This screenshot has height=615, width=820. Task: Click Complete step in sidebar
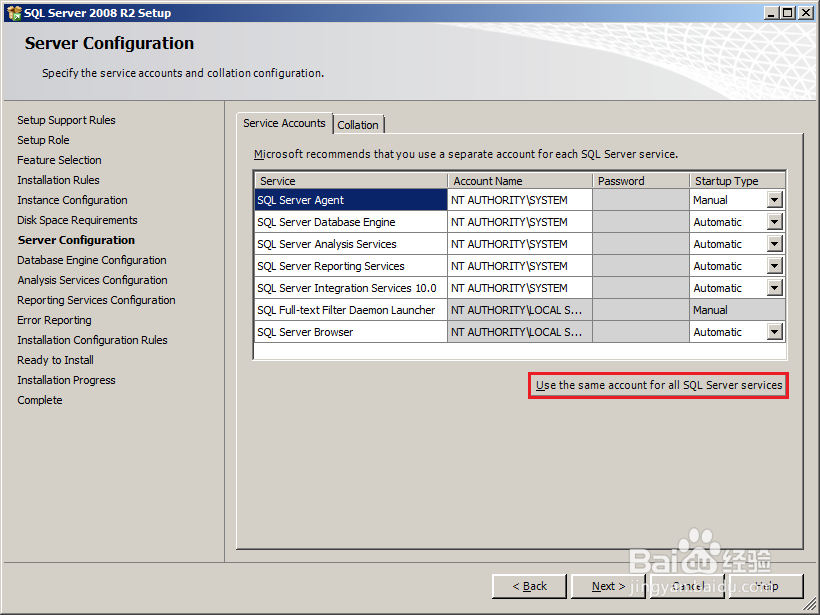pos(40,400)
